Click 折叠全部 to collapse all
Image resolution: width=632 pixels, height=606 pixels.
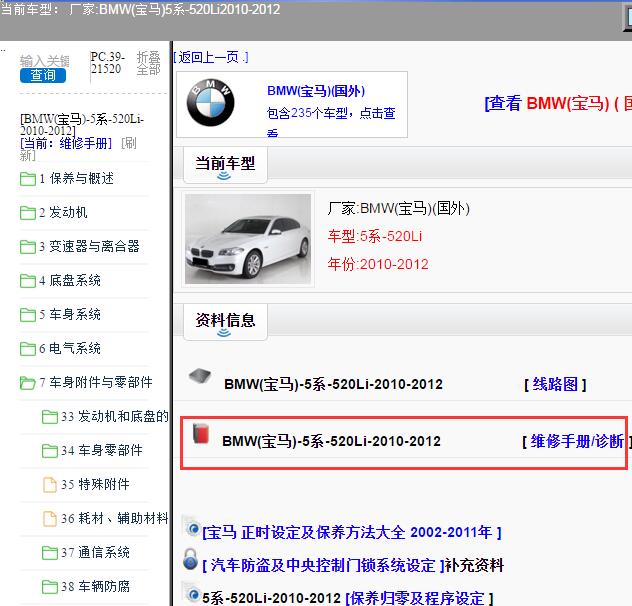coord(149,63)
